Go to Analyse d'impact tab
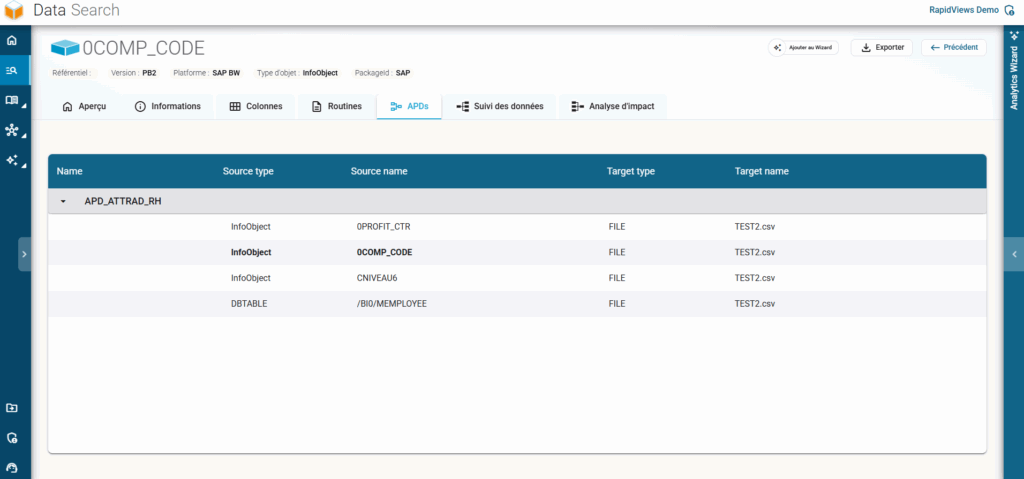The image size is (1024, 479). pyautogui.click(x=612, y=106)
